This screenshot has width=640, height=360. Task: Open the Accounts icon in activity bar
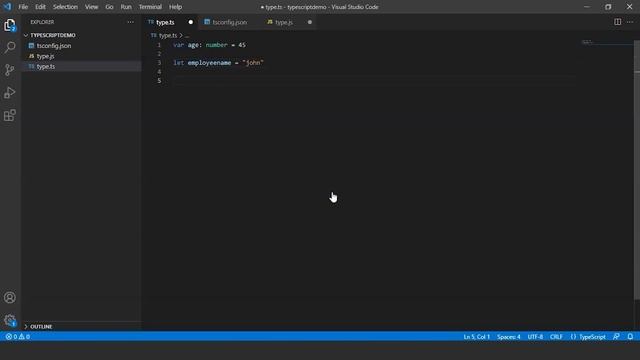click(10, 298)
